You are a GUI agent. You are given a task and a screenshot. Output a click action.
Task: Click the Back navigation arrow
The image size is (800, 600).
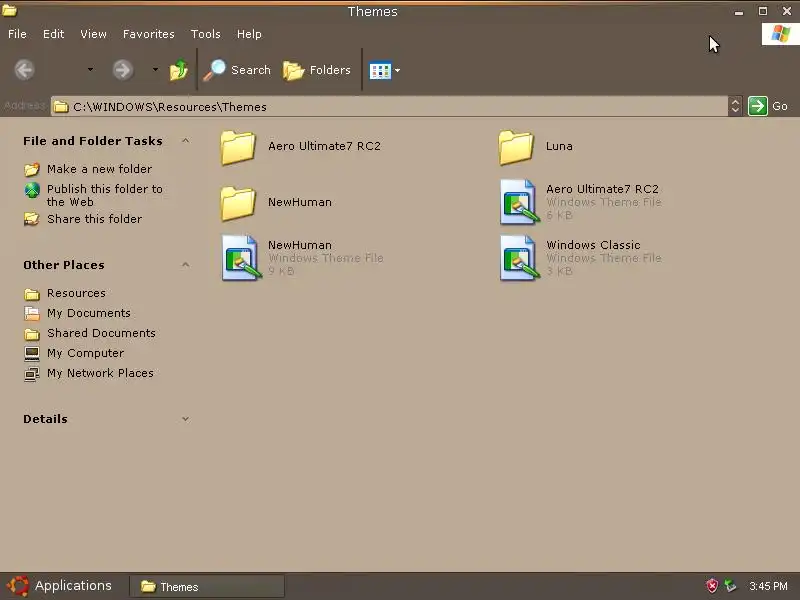[24, 69]
